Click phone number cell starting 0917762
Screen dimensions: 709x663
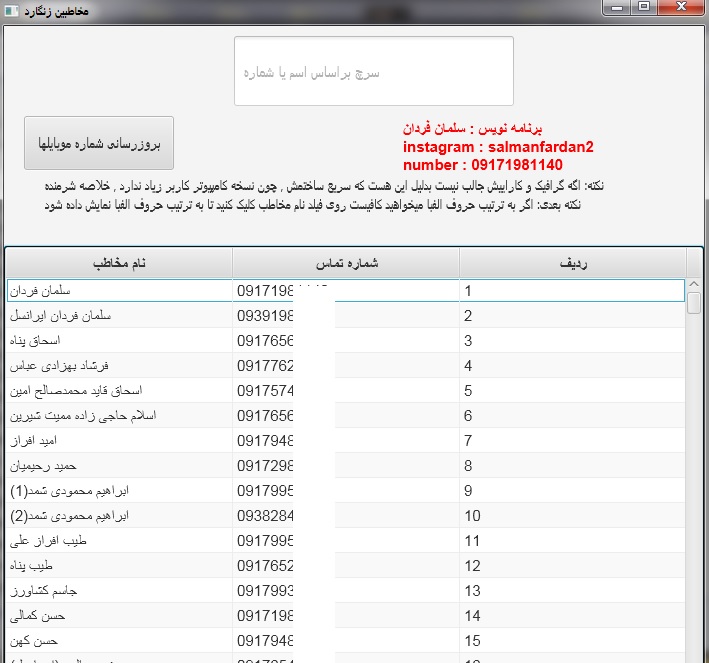click(346, 366)
